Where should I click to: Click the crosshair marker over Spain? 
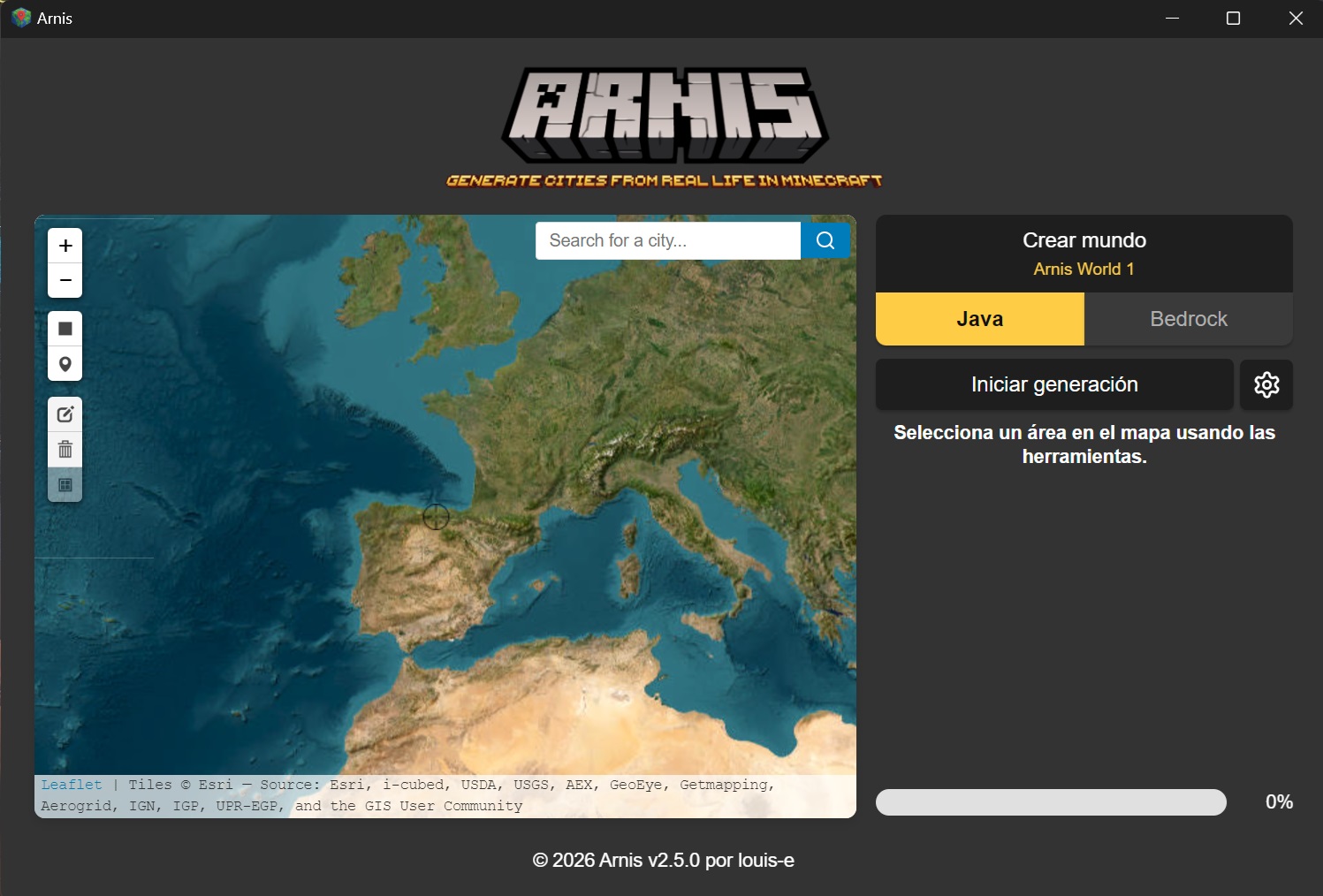436,517
